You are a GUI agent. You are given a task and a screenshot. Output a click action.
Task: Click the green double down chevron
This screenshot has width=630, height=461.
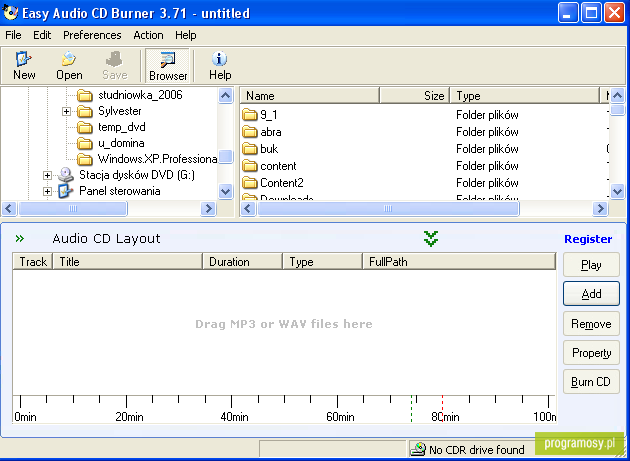click(431, 239)
